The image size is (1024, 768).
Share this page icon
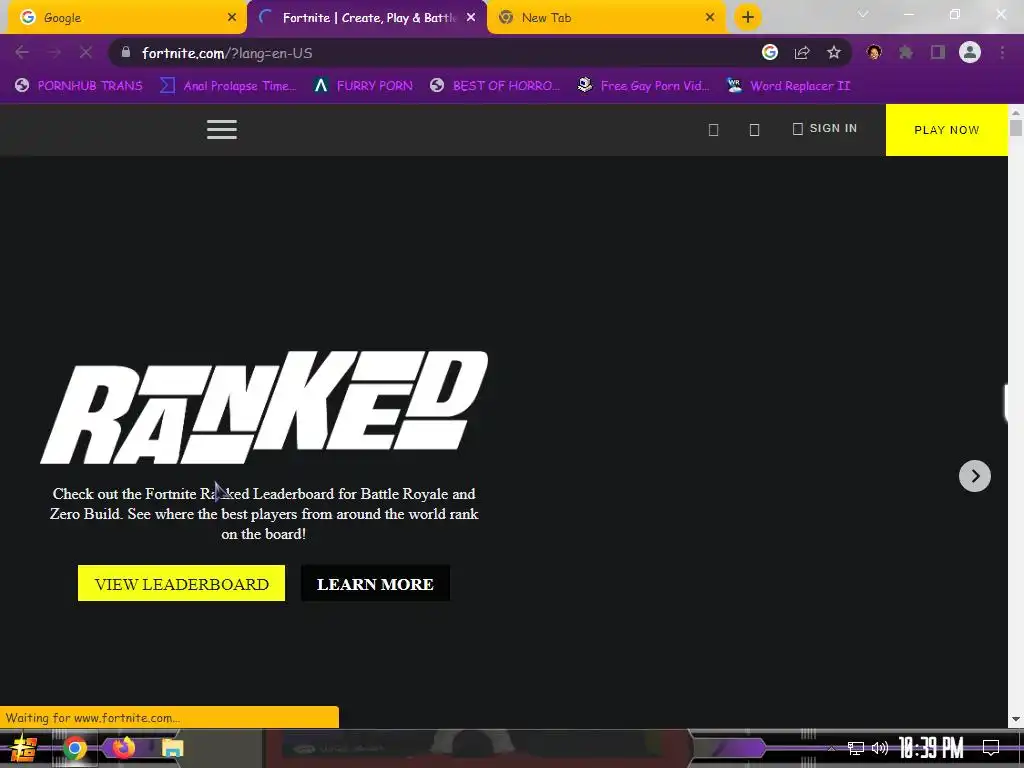tap(802, 53)
